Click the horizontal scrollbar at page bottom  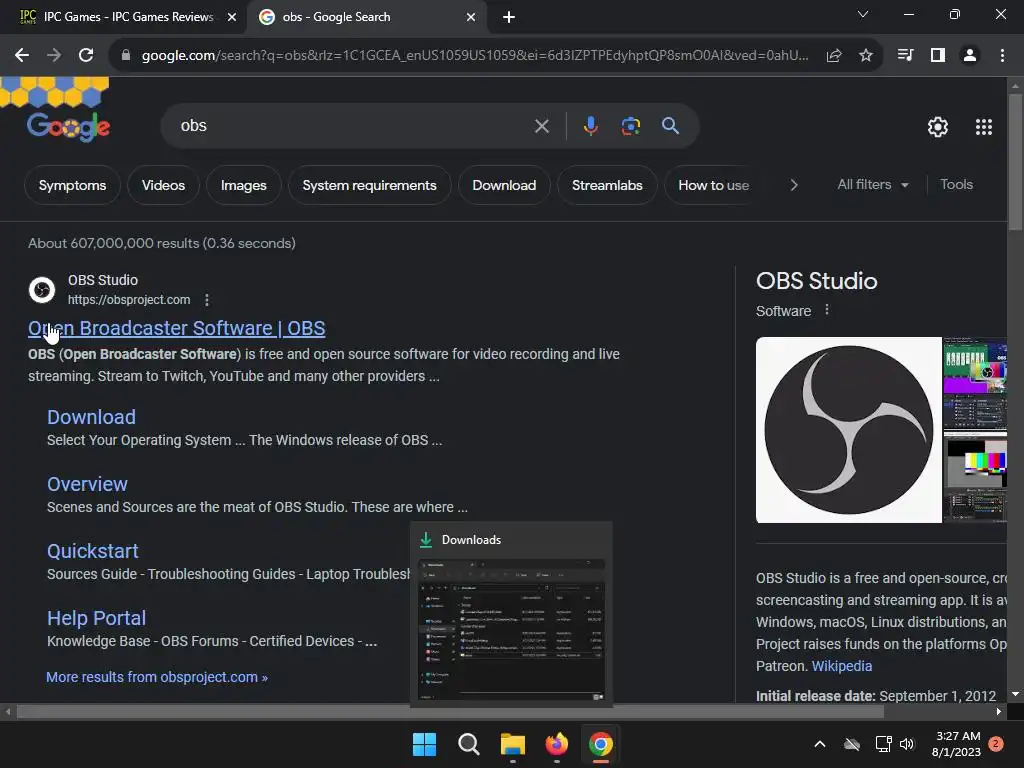[x=450, y=712]
